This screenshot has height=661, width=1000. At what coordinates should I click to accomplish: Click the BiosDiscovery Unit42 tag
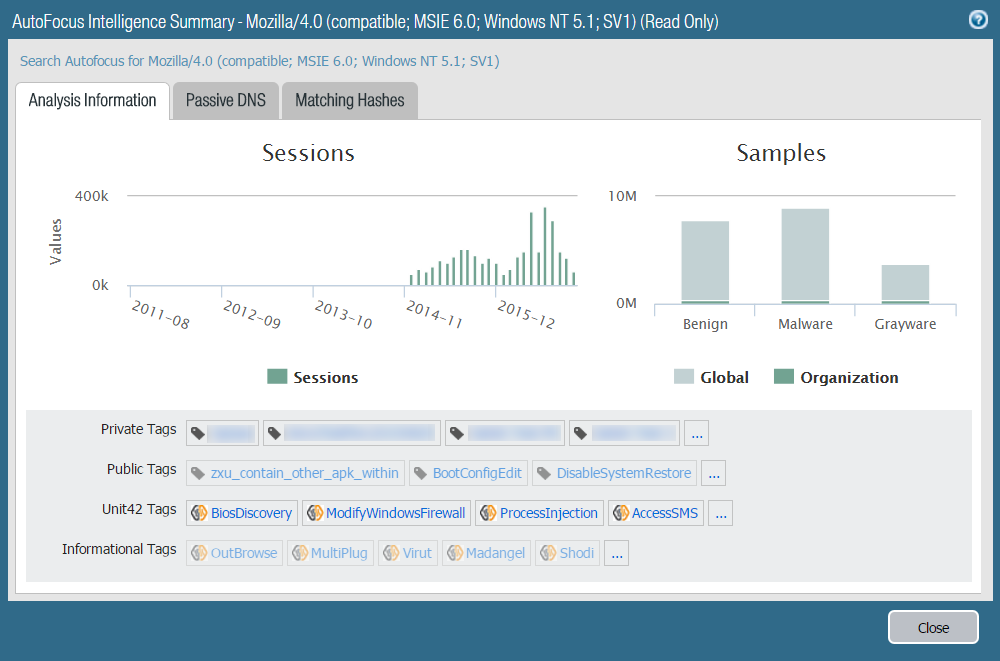pos(242,513)
